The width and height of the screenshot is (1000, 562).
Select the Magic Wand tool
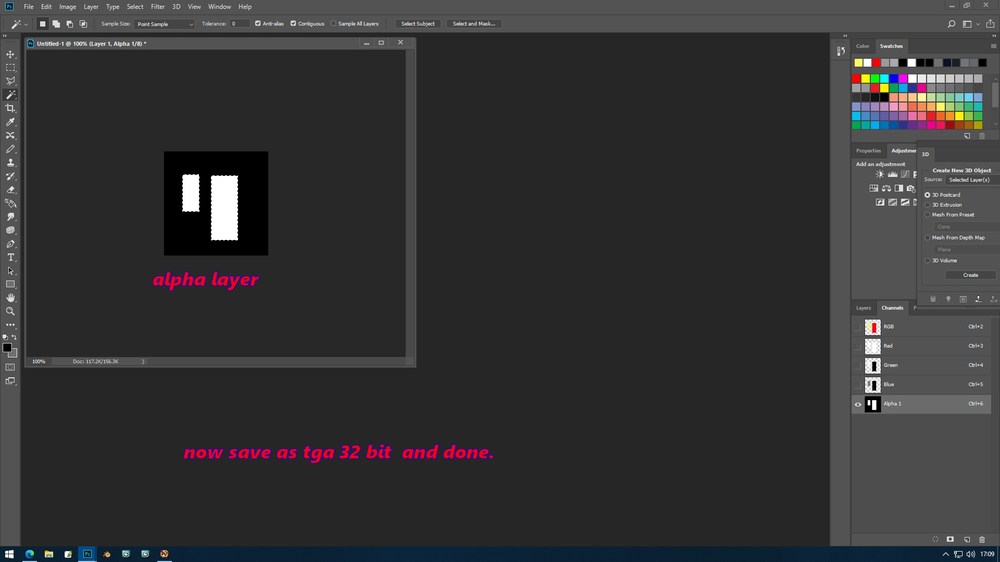coord(11,94)
